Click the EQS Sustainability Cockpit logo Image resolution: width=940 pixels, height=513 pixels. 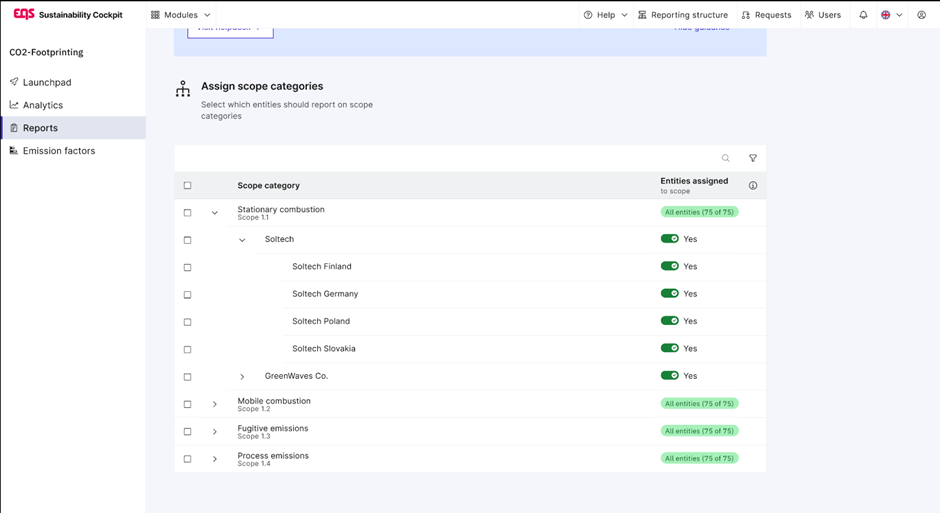pyautogui.click(x=67, y=15)
